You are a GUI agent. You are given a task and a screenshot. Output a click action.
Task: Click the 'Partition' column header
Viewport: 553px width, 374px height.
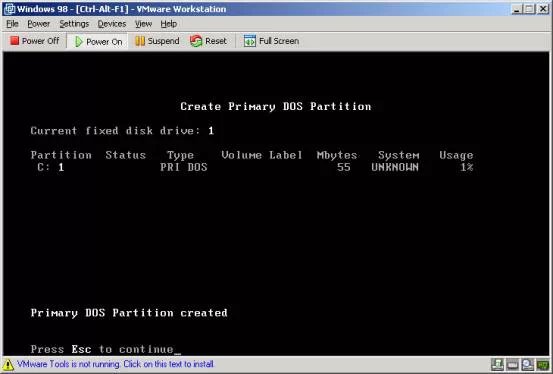[x=61, y=155]
